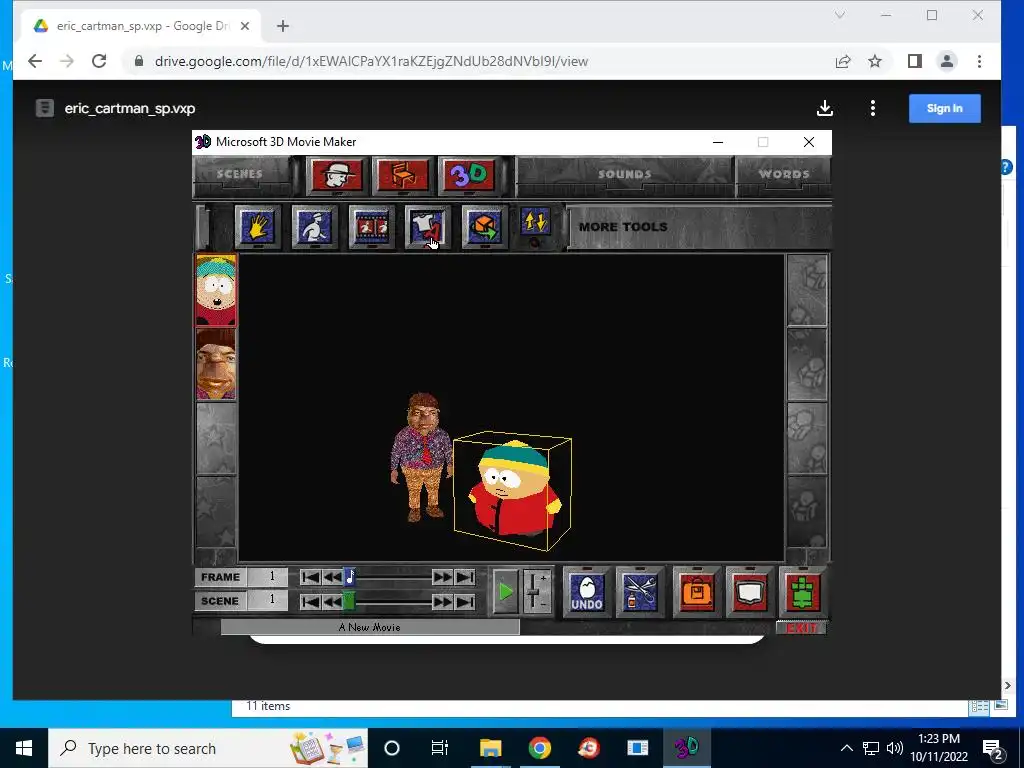This screenshot has height=768, width=1024.
Task: Bookmark this page with the star
Action: click(x=875, y=61)
